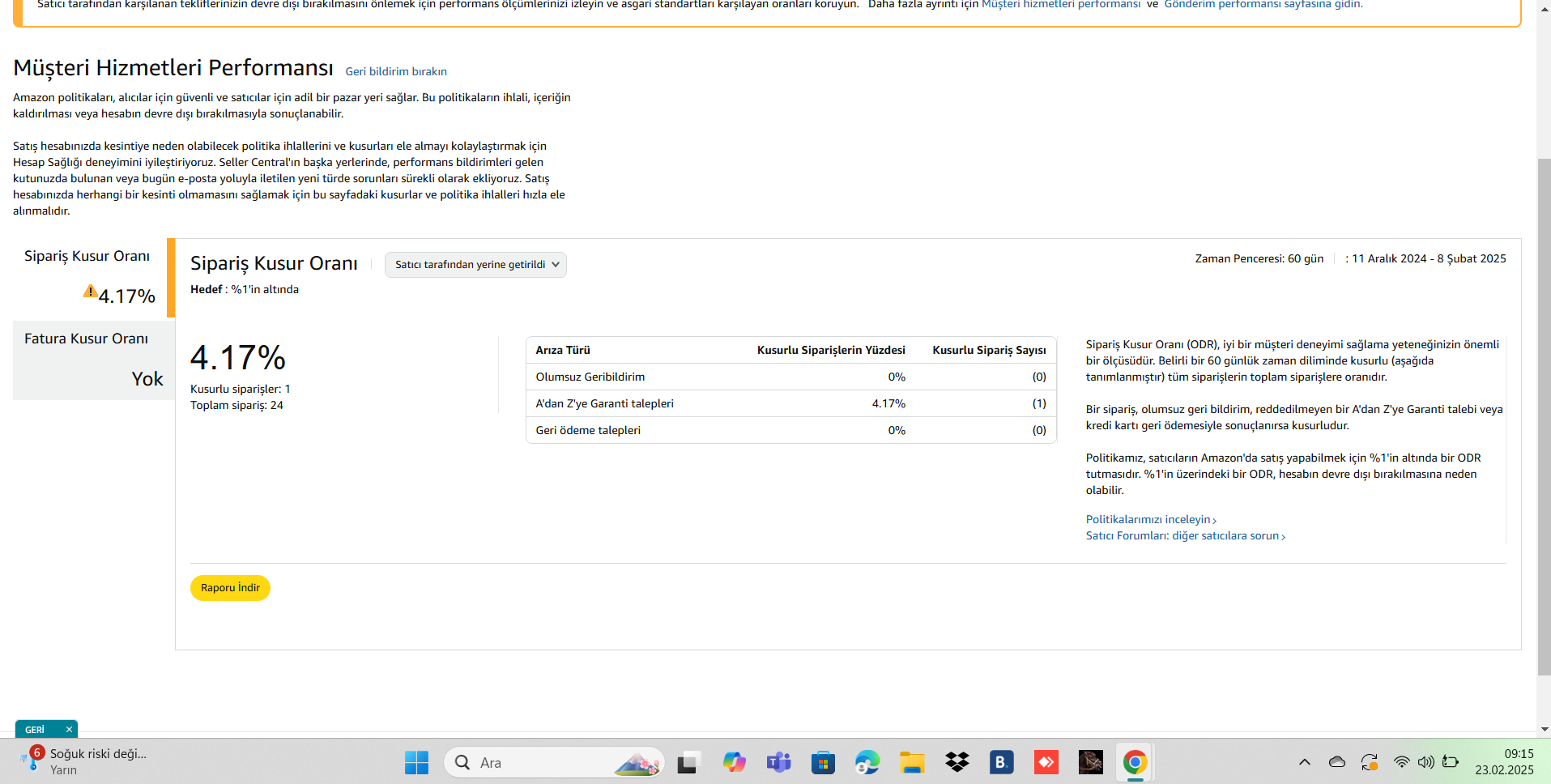Open the GERİ feedback tab
The height and width of the screenshot is (784, 1551).
(35, 730)
